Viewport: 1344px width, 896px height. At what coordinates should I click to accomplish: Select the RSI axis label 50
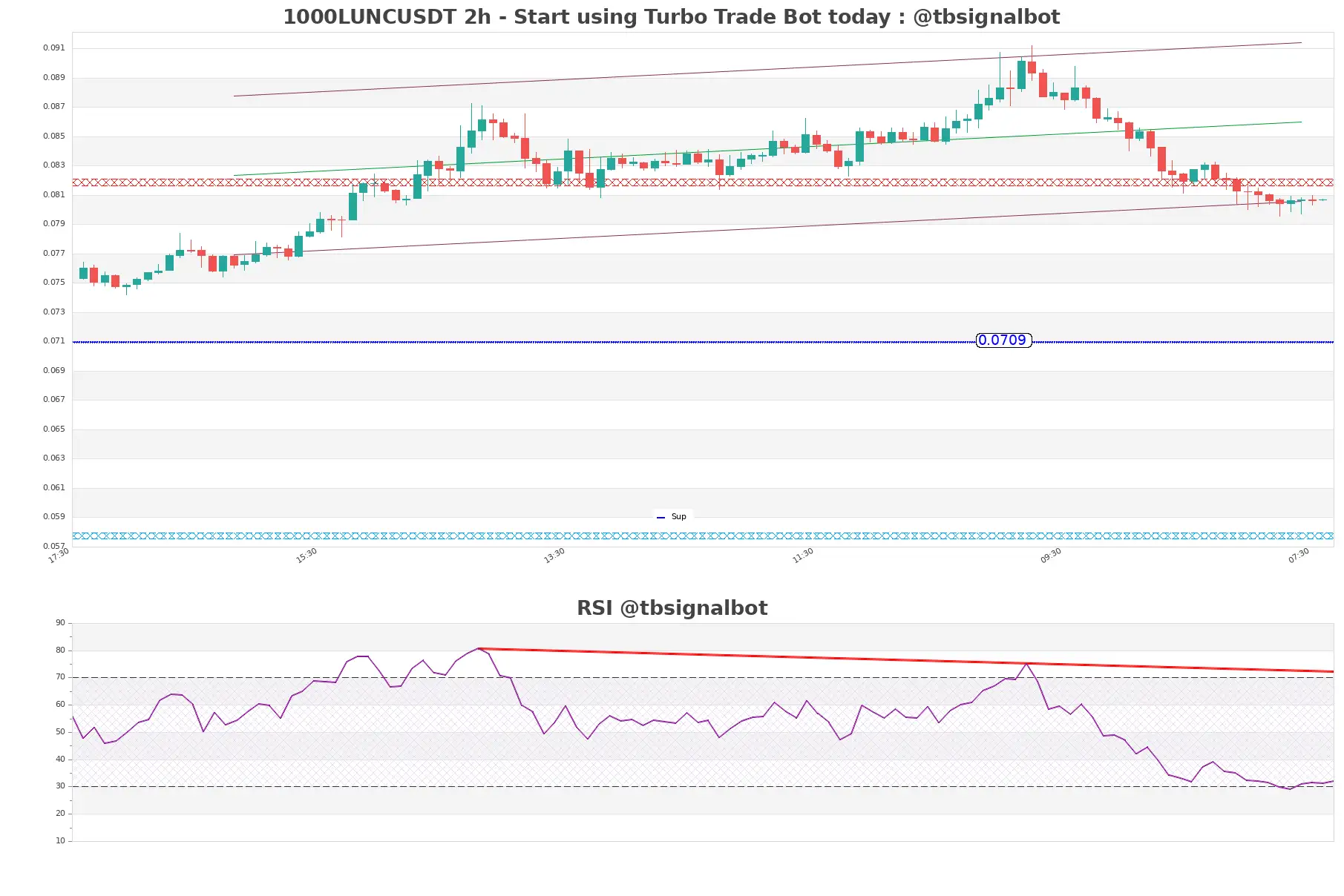(60, 732)
